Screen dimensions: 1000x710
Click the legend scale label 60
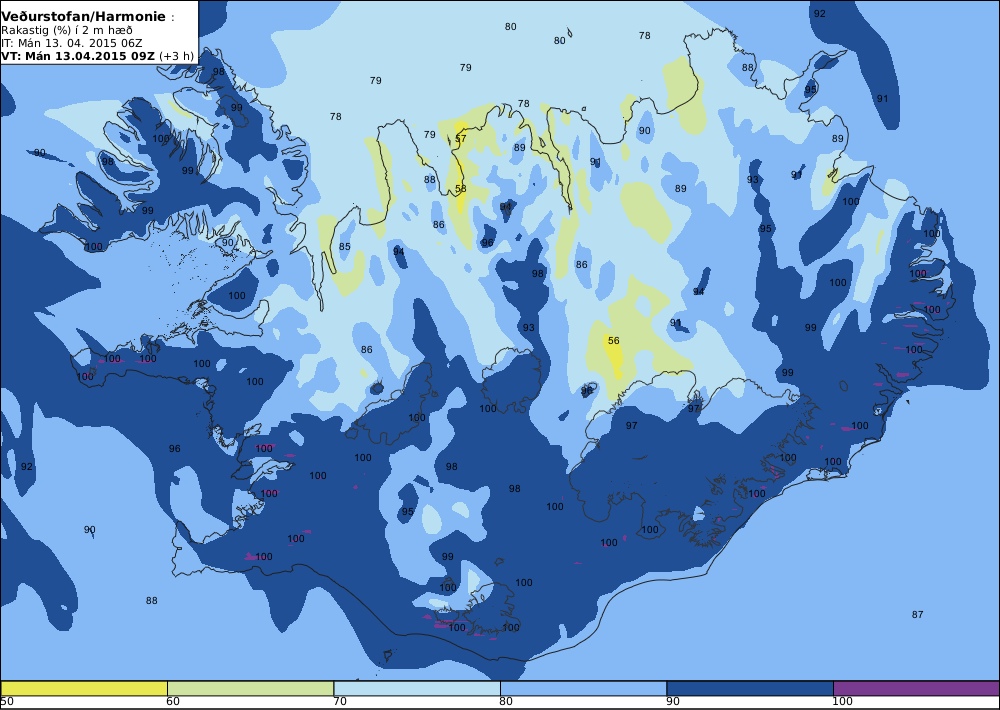(x=173, y=702)
